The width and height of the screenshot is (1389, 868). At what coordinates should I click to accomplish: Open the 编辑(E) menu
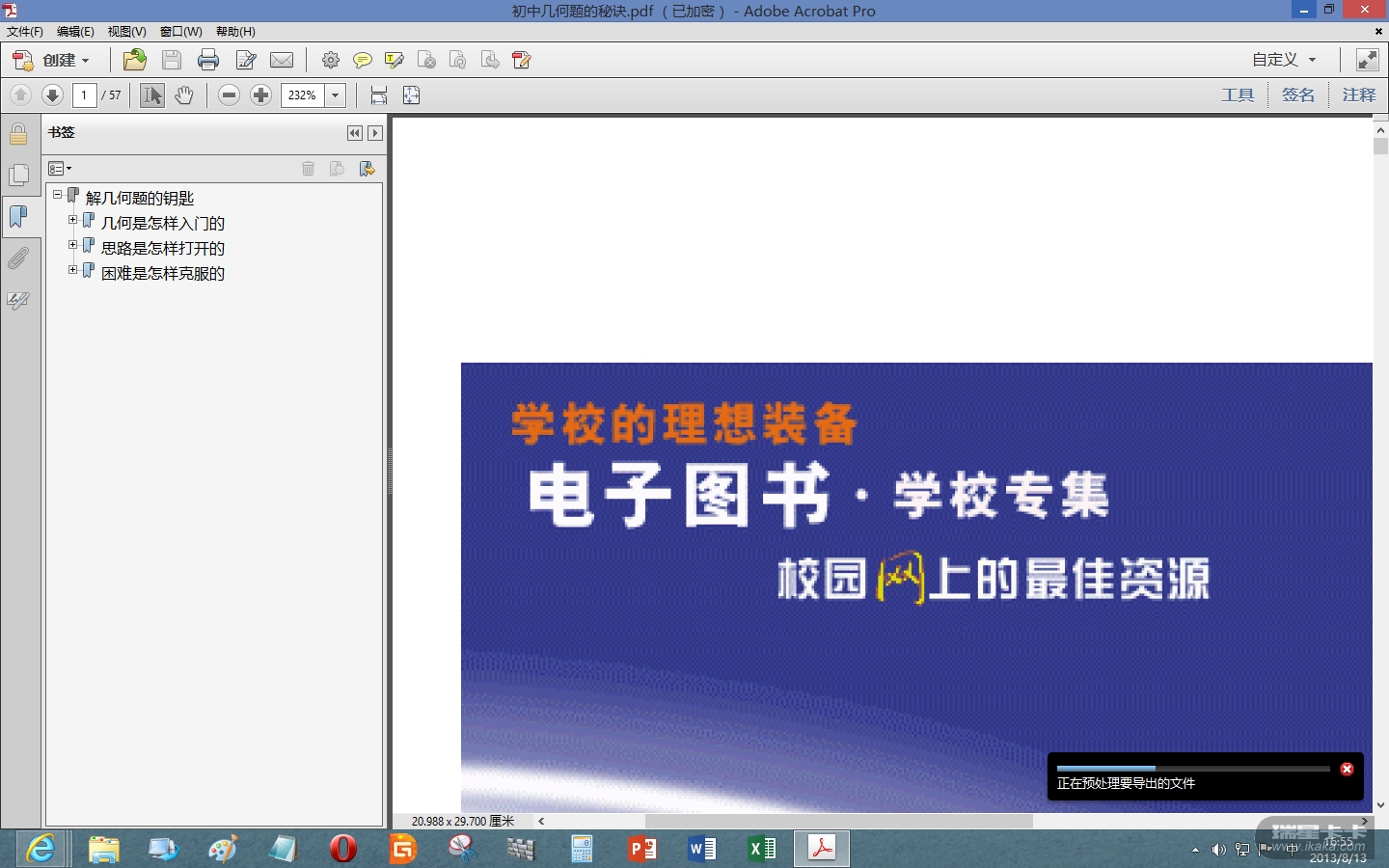75,32
